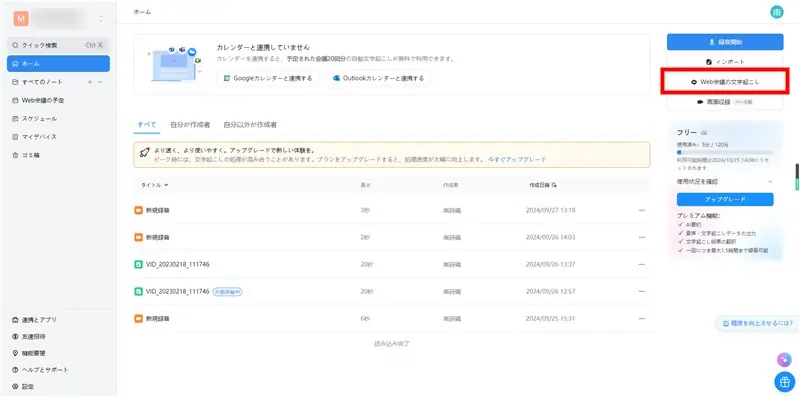This screenshot has height=397, width=800.
Task: Go to ホーム in the sidebar
Action: click(58, 64)
